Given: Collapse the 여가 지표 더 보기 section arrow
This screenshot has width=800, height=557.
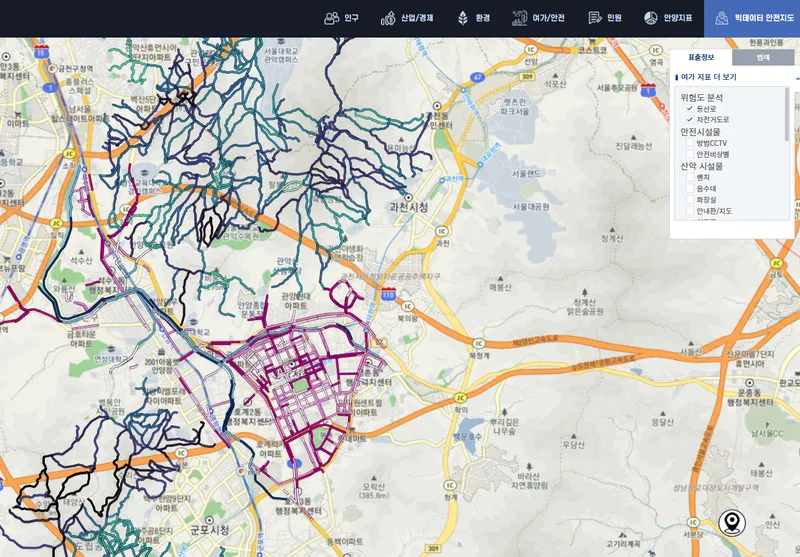Looking at the screenshot, I should [796, 77].
